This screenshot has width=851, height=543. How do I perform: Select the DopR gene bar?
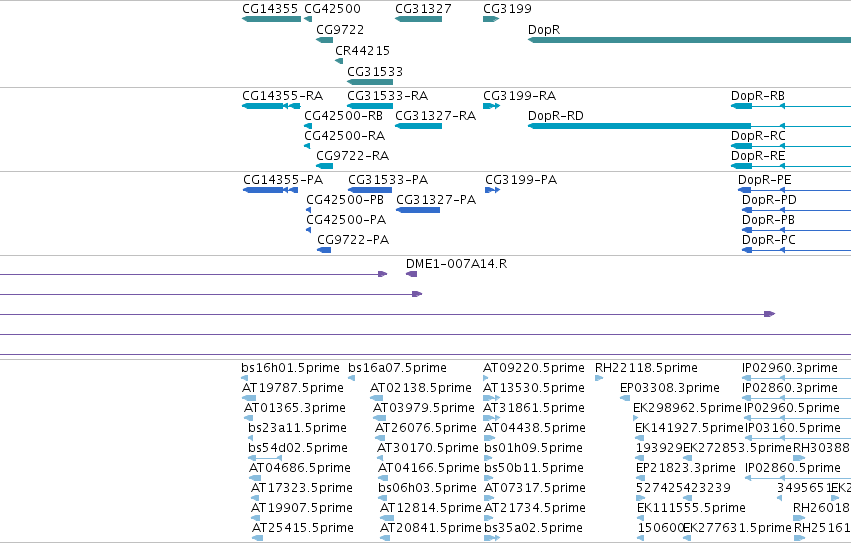[x=689, y=40]
